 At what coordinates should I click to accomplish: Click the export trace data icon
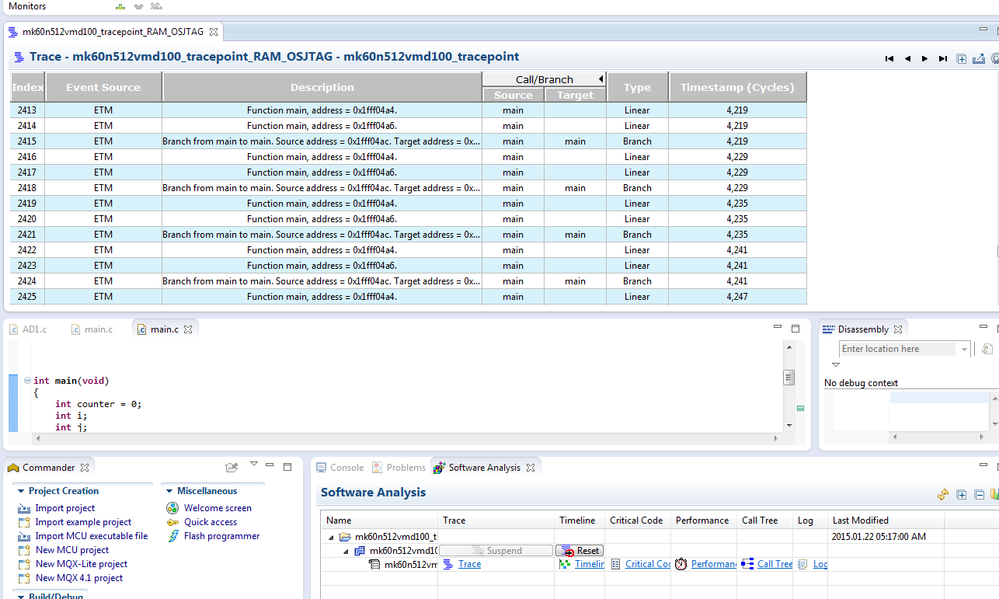pos(979,59)
